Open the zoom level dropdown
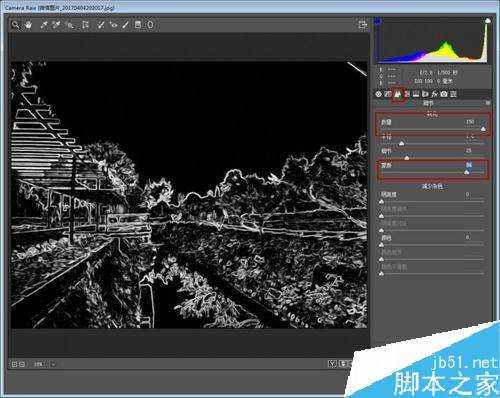500x398 pixels. pyautogui.click(x=53, y=364)
